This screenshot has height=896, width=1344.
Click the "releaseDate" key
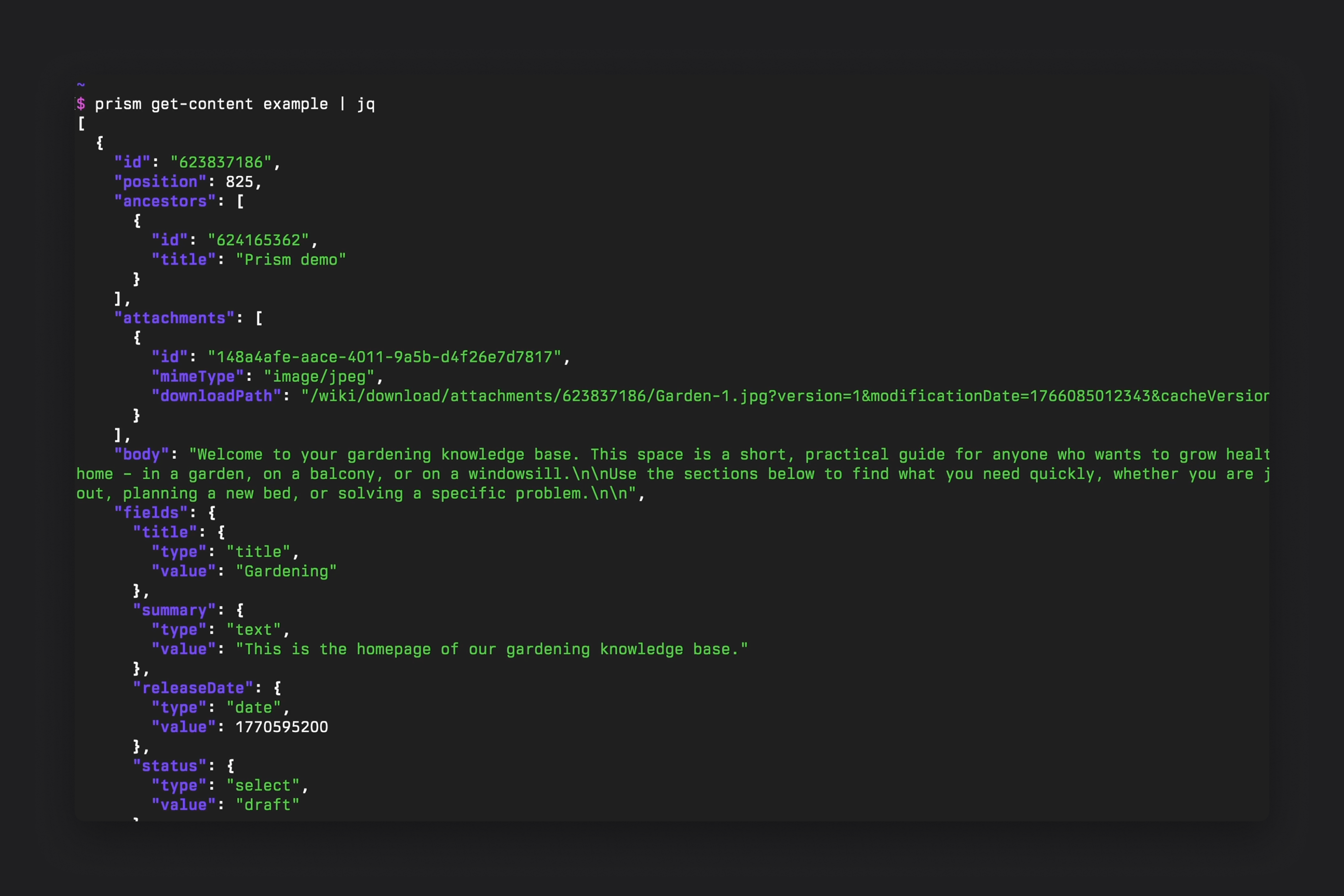[x=193, y=688]
